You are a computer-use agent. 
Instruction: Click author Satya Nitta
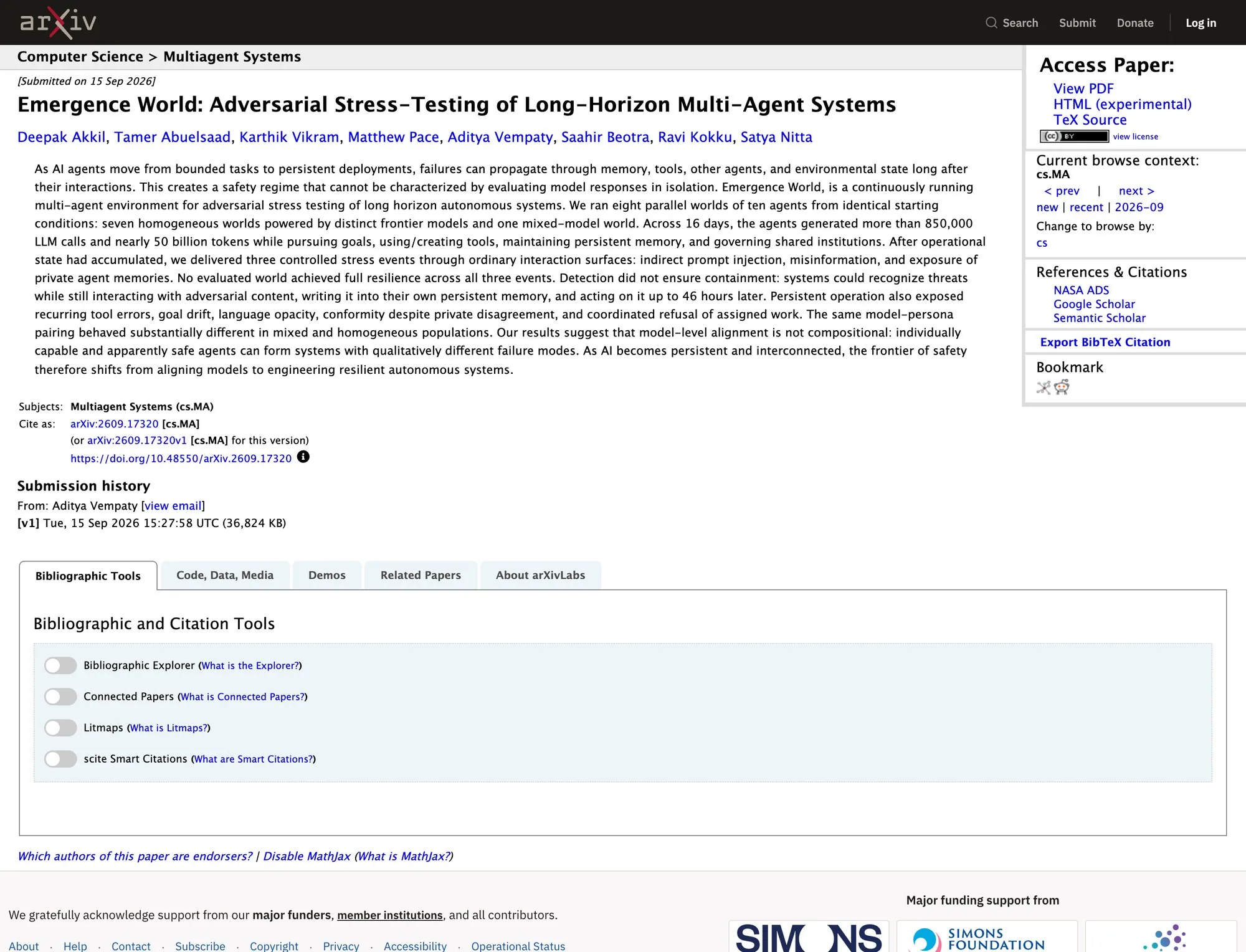click(x=776, y=137)
